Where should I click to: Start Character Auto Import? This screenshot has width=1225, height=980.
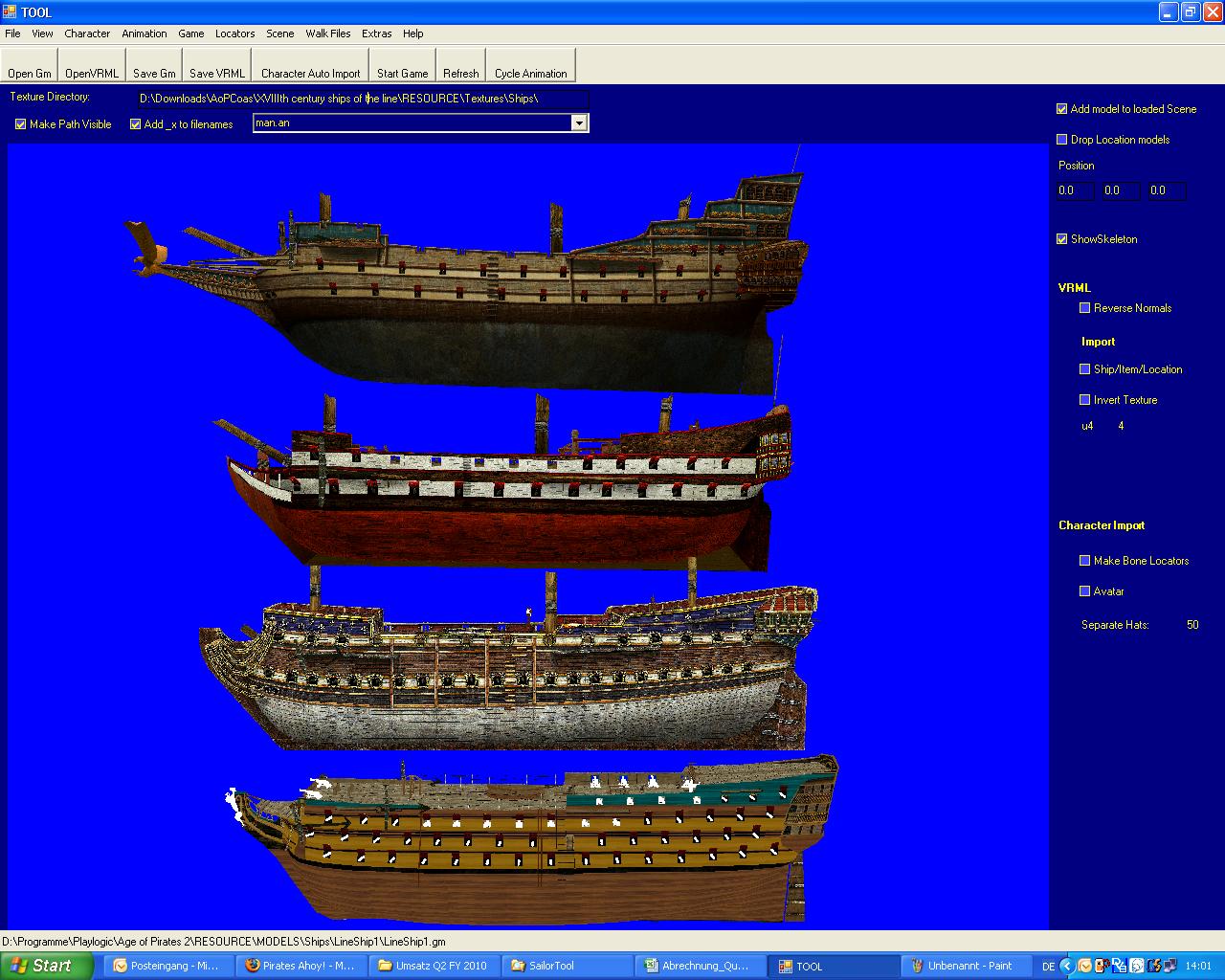click(x=311, y=65)
